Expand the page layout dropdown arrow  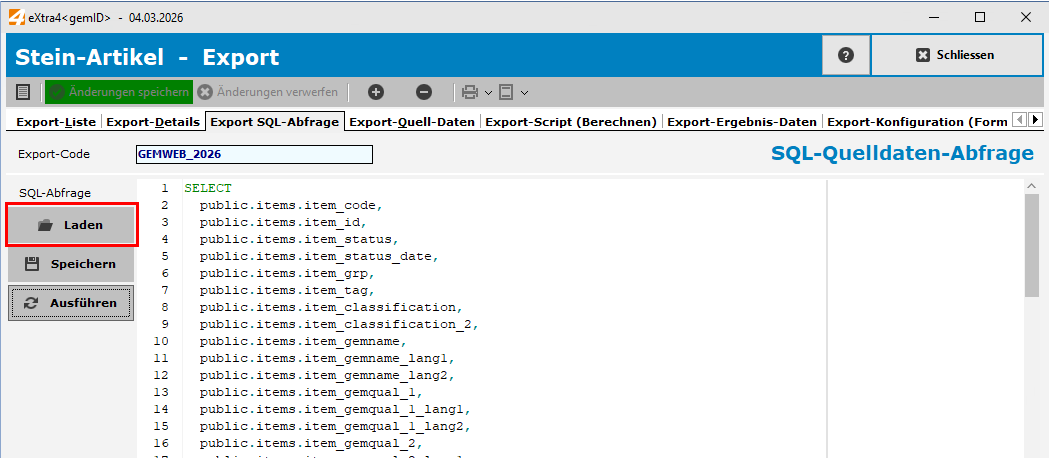point(524,92)
